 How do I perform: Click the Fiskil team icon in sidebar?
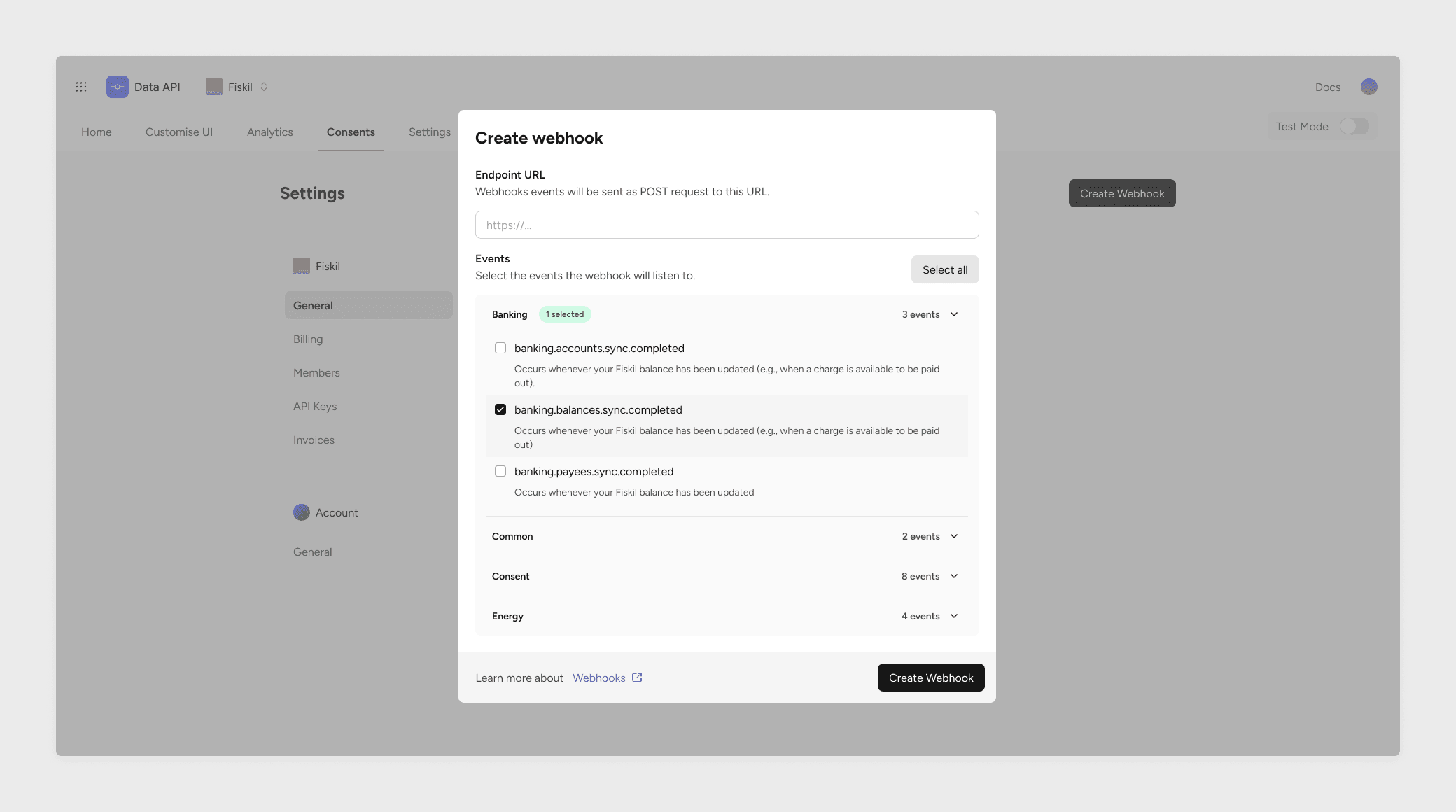(x=302, y=266)
